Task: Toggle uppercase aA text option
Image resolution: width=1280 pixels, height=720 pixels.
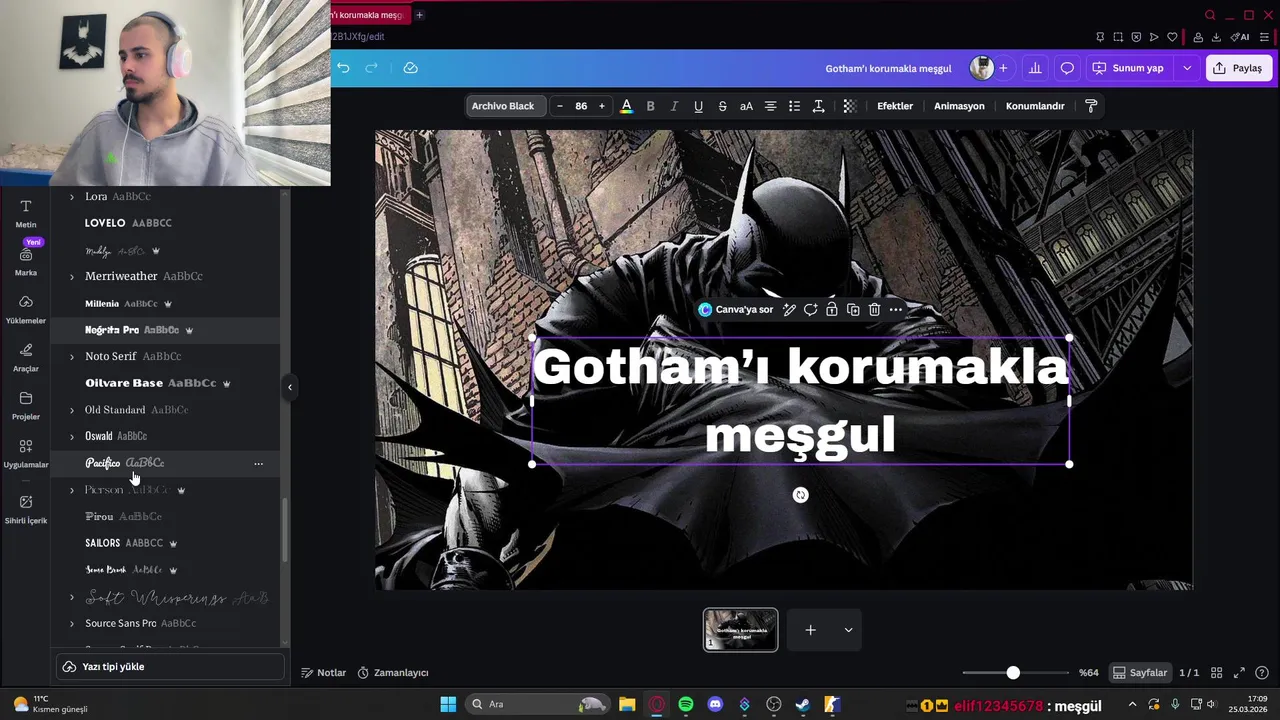Action: click(x=746, y=106)
